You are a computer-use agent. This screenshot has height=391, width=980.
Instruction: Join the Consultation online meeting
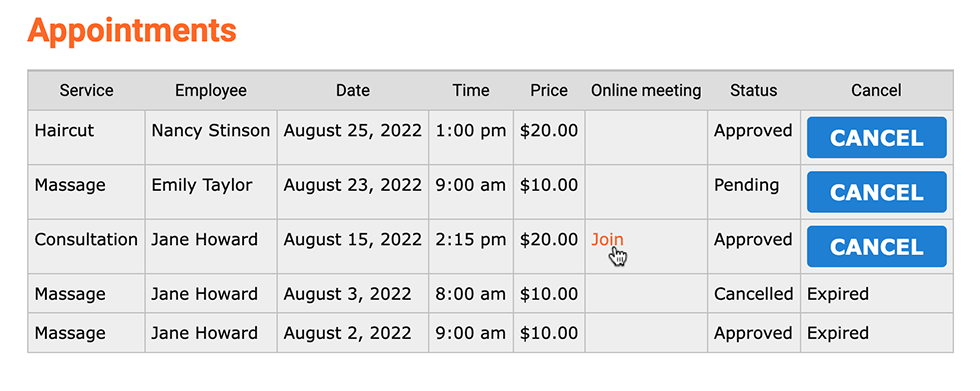tap(607, 240)
